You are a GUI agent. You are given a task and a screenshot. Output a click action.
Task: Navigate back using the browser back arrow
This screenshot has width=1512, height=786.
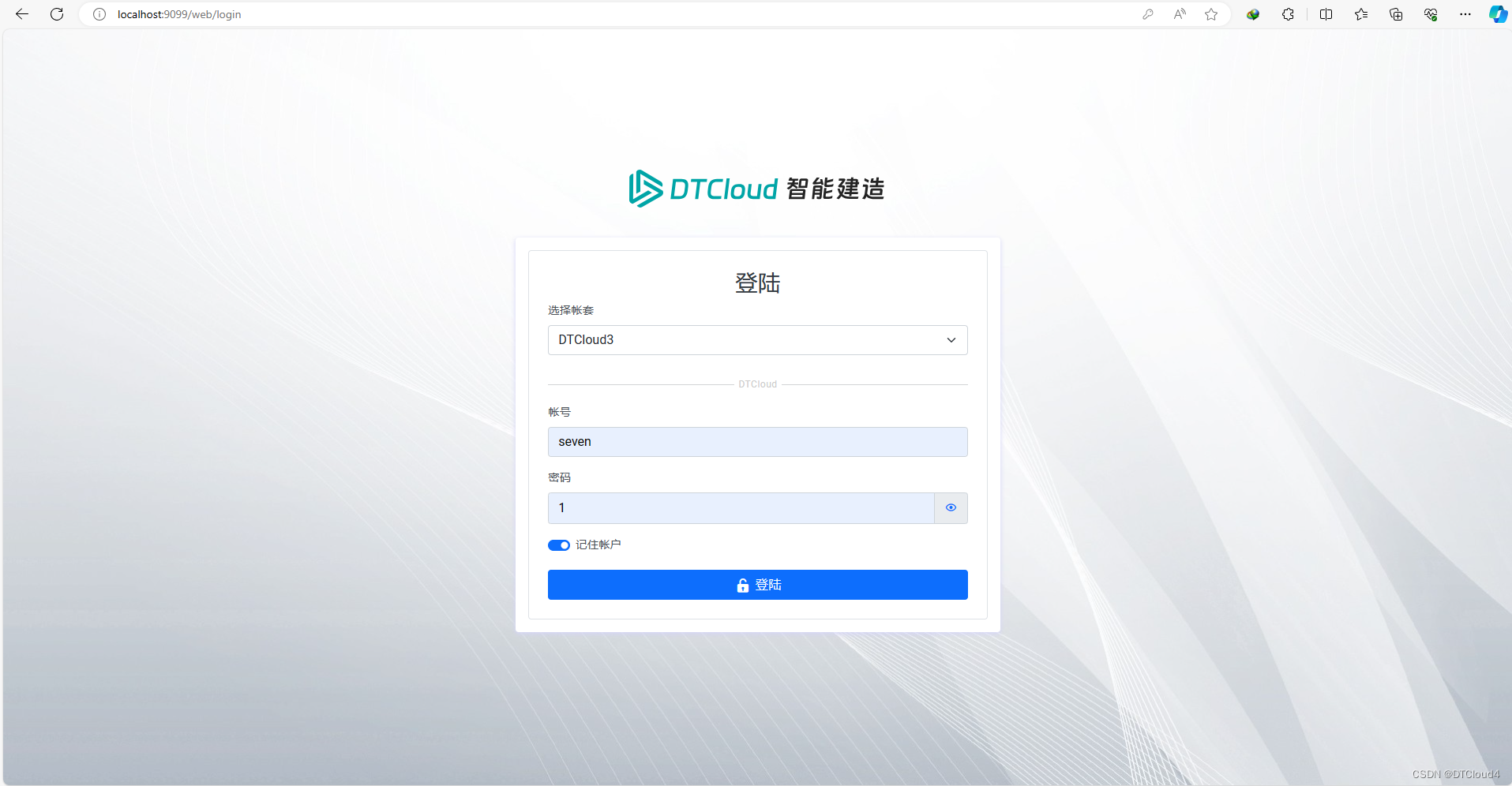pos(21,14)
